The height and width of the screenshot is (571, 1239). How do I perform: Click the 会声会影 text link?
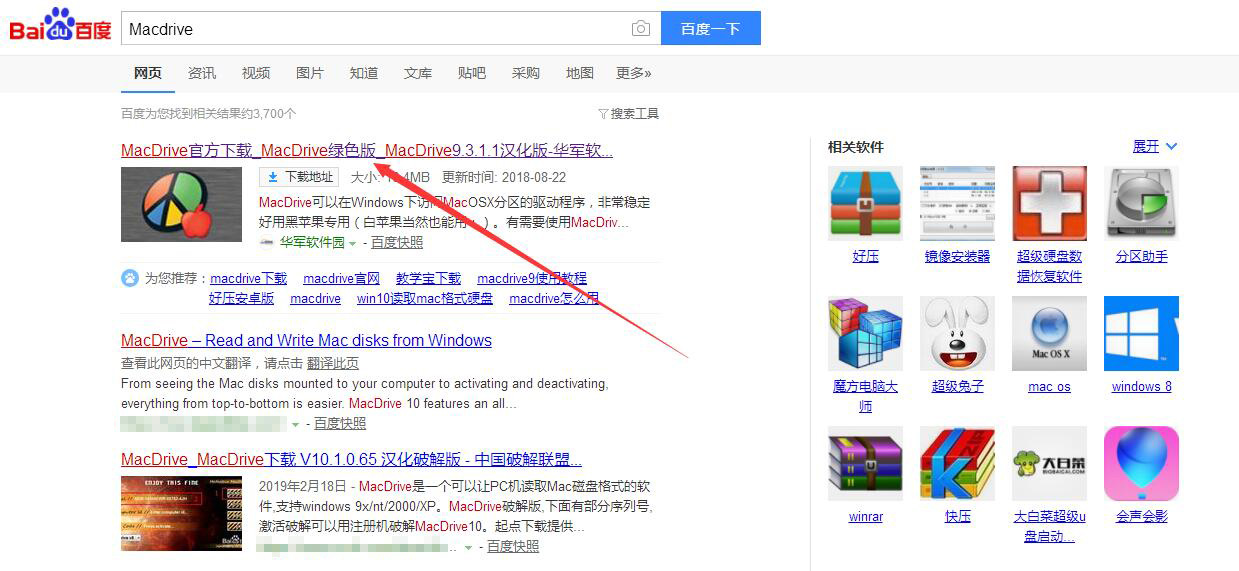[1142, 516]
